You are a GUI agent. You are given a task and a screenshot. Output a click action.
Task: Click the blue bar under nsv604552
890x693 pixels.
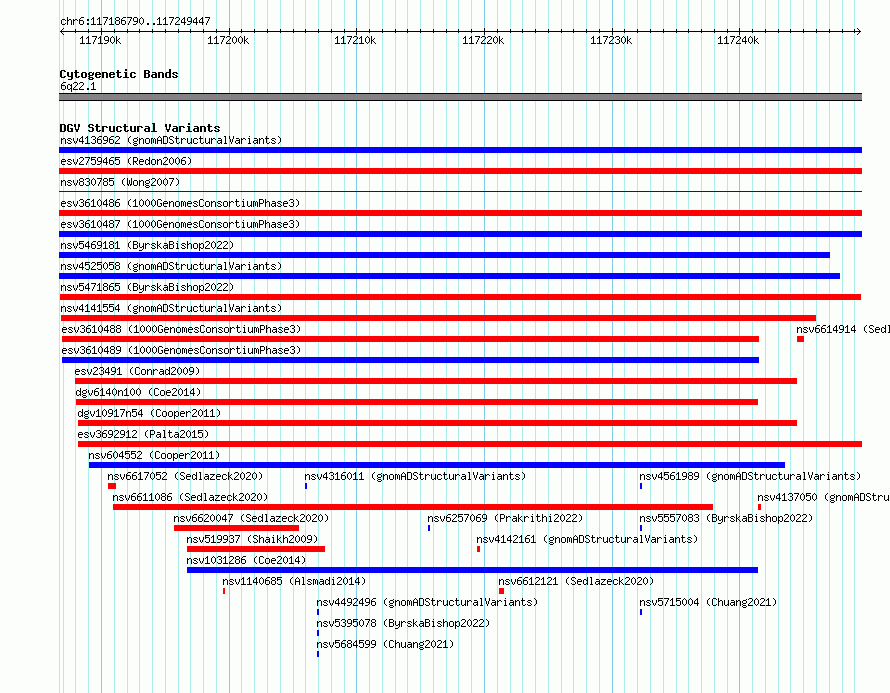click(436, 465)
